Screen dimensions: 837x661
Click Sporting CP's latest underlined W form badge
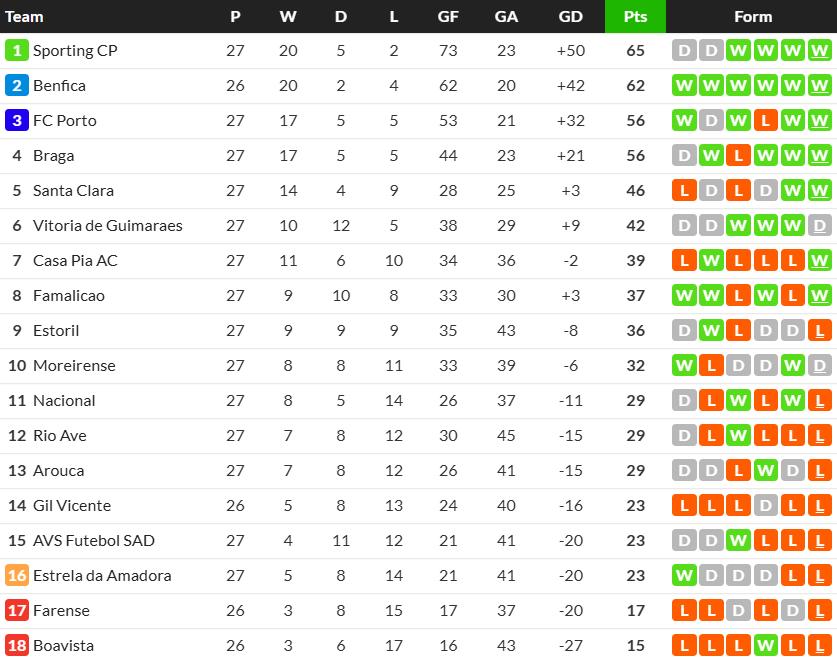tap(819, 51)
